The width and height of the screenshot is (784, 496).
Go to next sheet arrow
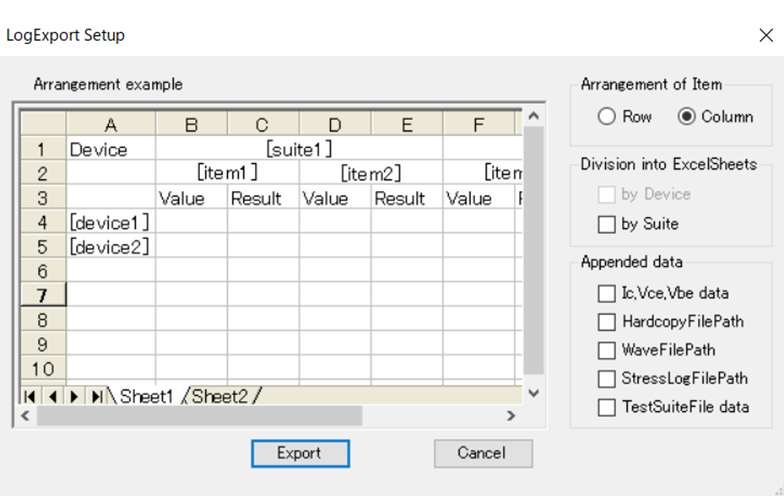coord(74,396)
